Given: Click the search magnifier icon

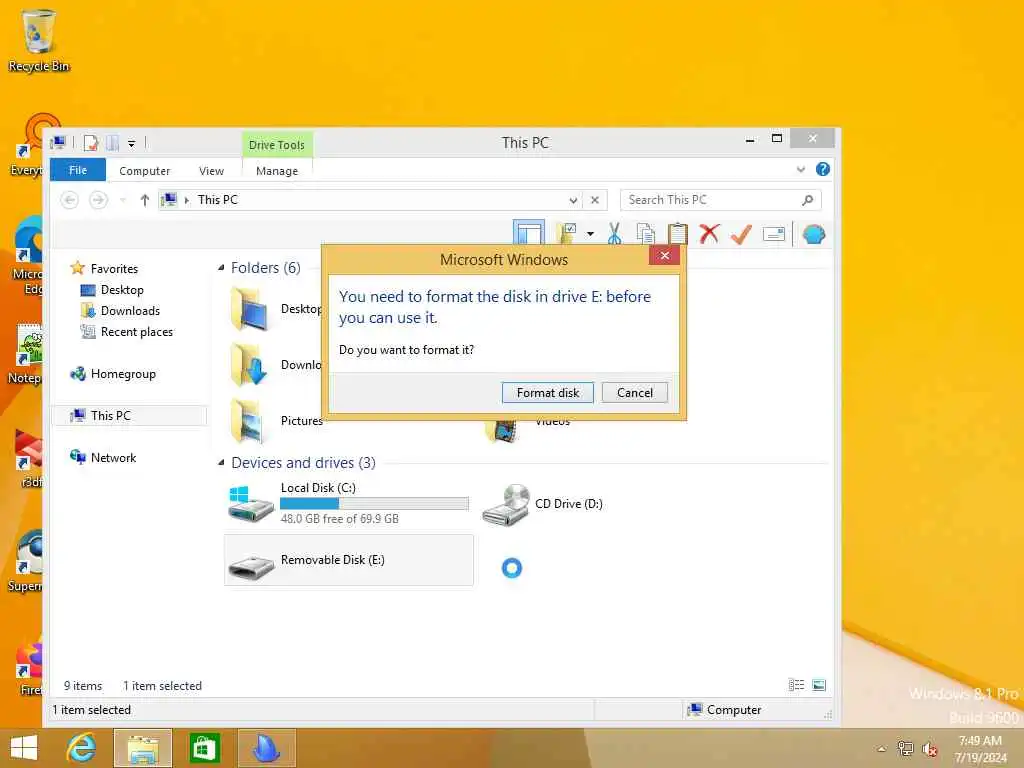Looking at the screenshot, I should tap(808, 200).
